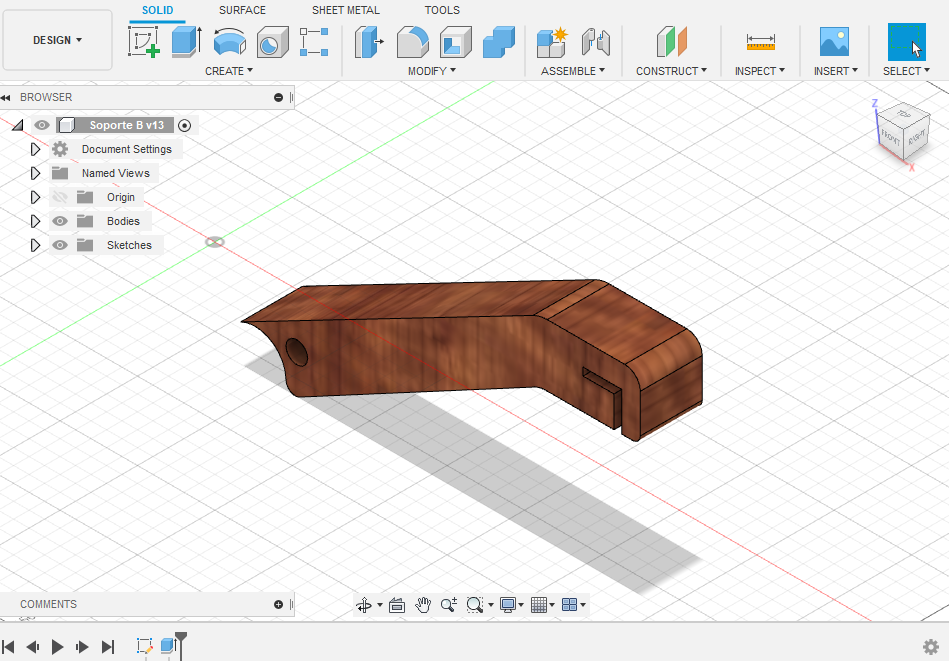The width and height of the screenshot is (949, 661).
Task: Create a New Component from Assemble
Action: tap(552, 42)
